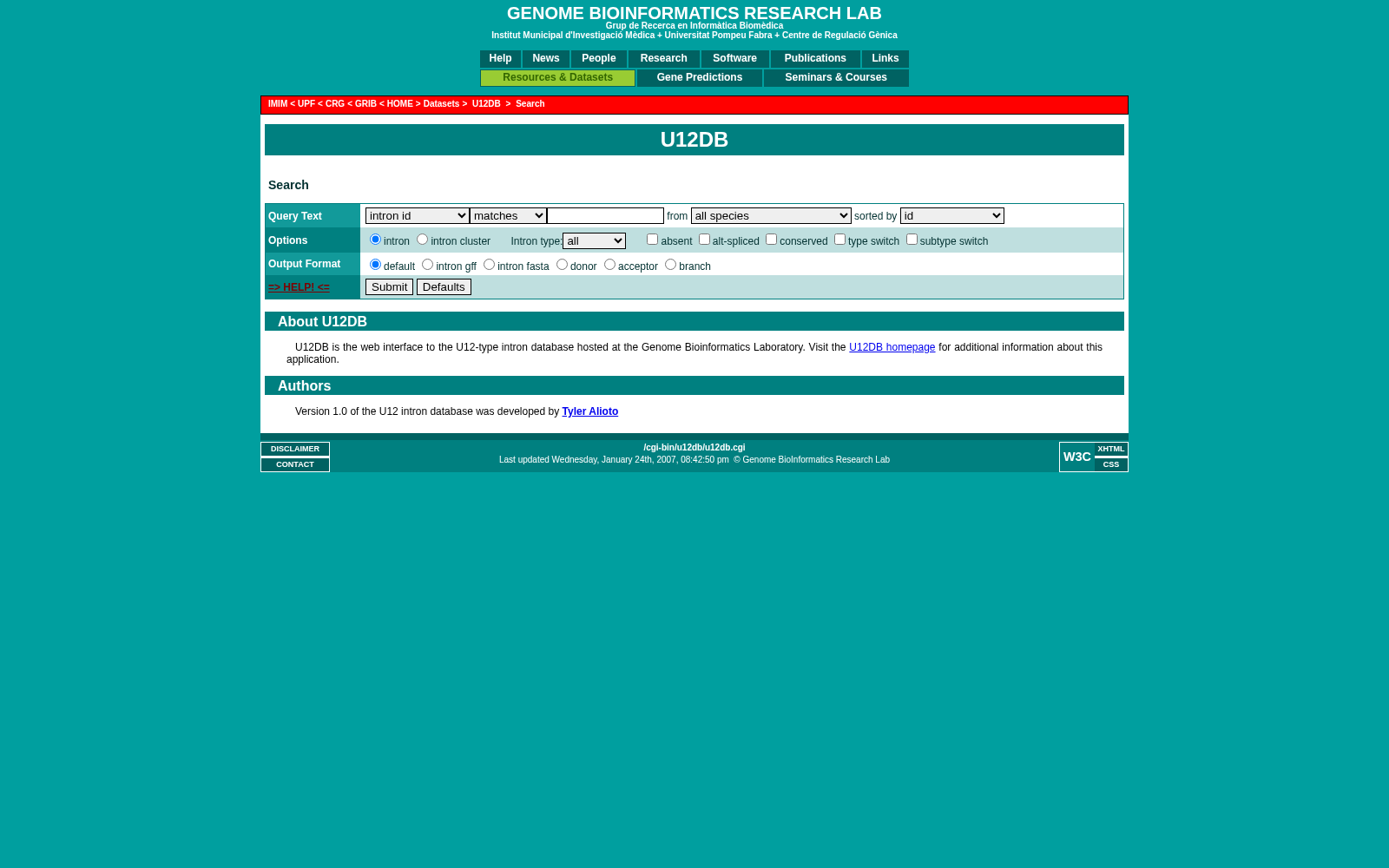The width and height of the screenshot is (1389, 868).
Task: Click the GENOME BIOINFORMATICS RESEARCH LAB title
Action: pyautogui.click(x=694, y=13)
